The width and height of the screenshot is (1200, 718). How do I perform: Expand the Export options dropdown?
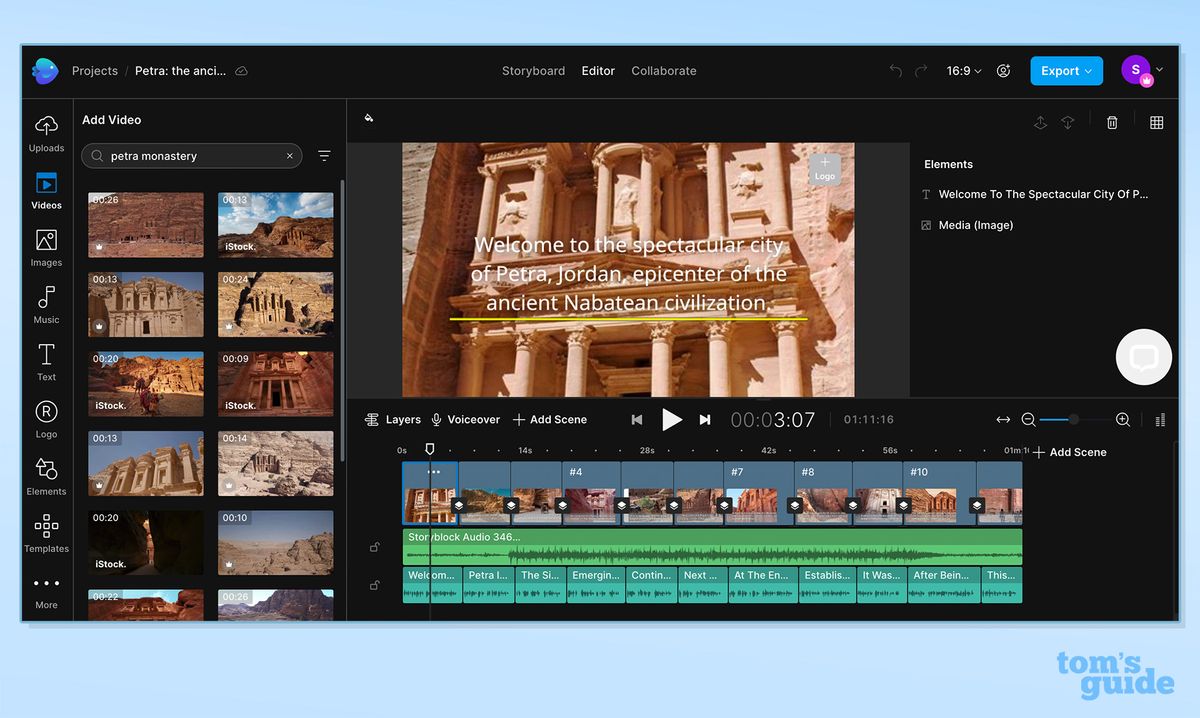1066,71
